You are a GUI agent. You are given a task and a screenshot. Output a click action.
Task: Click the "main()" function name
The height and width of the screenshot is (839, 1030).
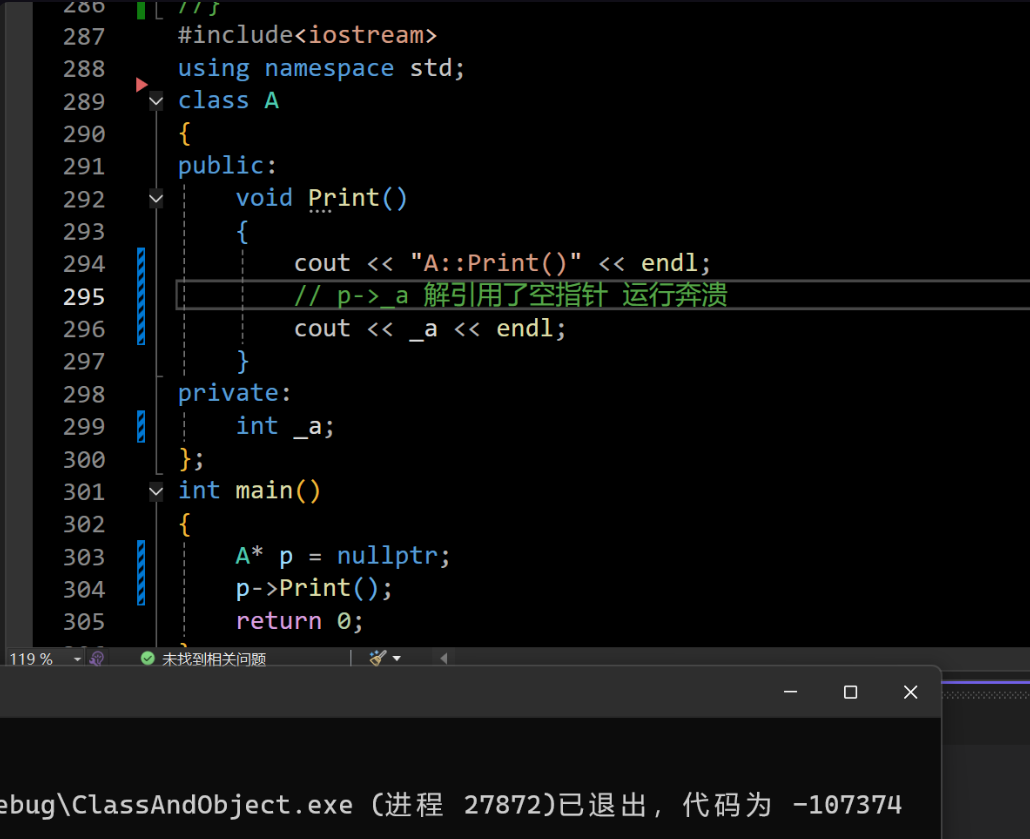click(278, 491)
